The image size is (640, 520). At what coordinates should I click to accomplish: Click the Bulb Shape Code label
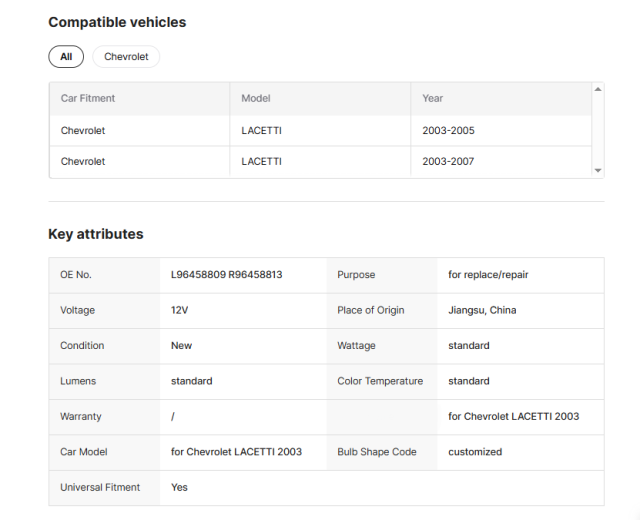[377, 452]
